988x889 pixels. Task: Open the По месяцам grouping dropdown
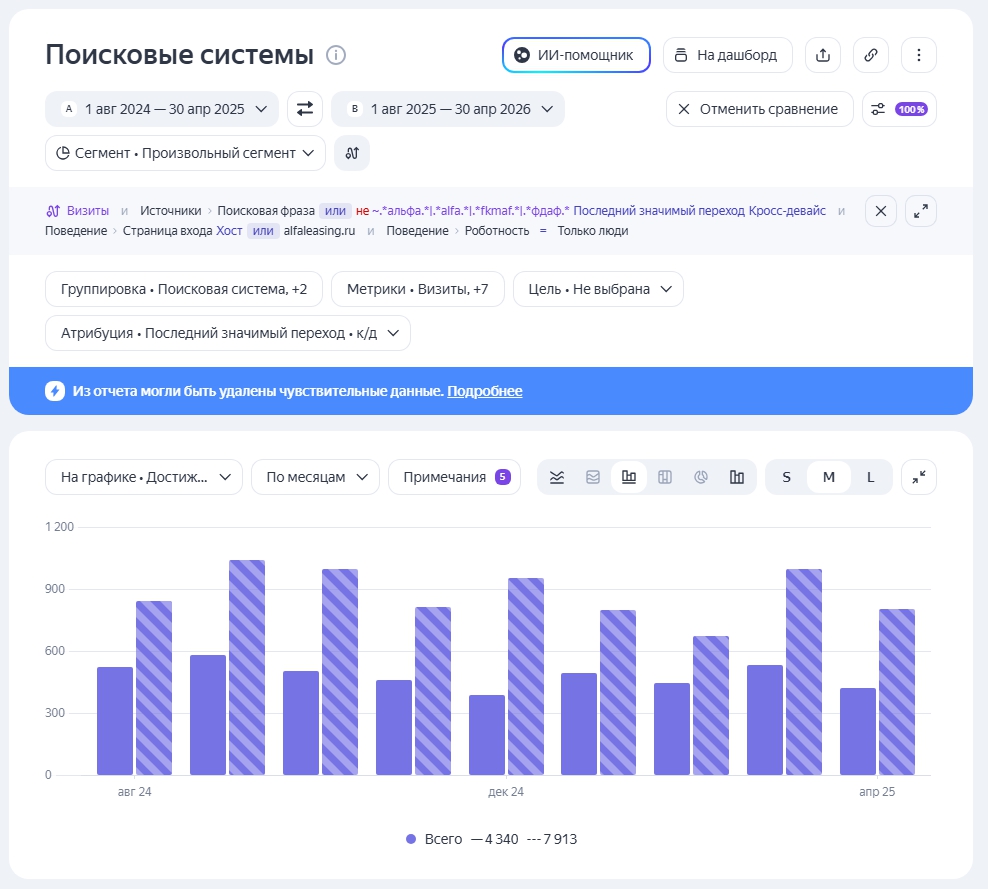[315, 477]
